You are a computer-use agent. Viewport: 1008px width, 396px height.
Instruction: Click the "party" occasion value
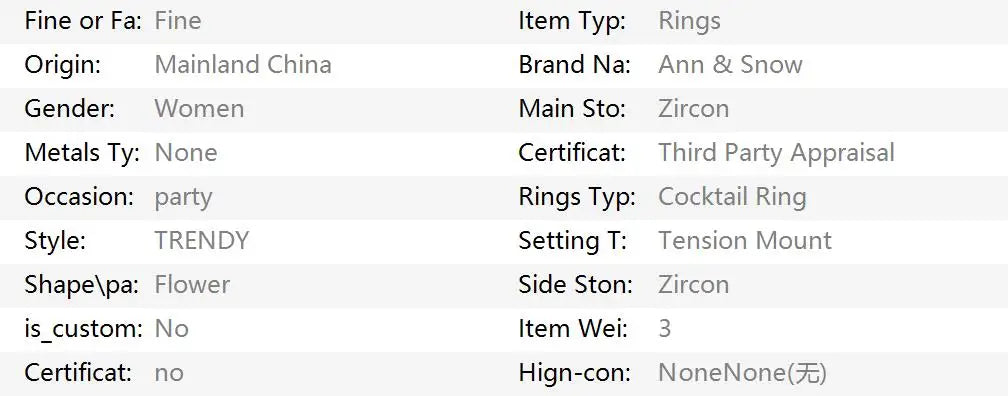pos(183,197)
